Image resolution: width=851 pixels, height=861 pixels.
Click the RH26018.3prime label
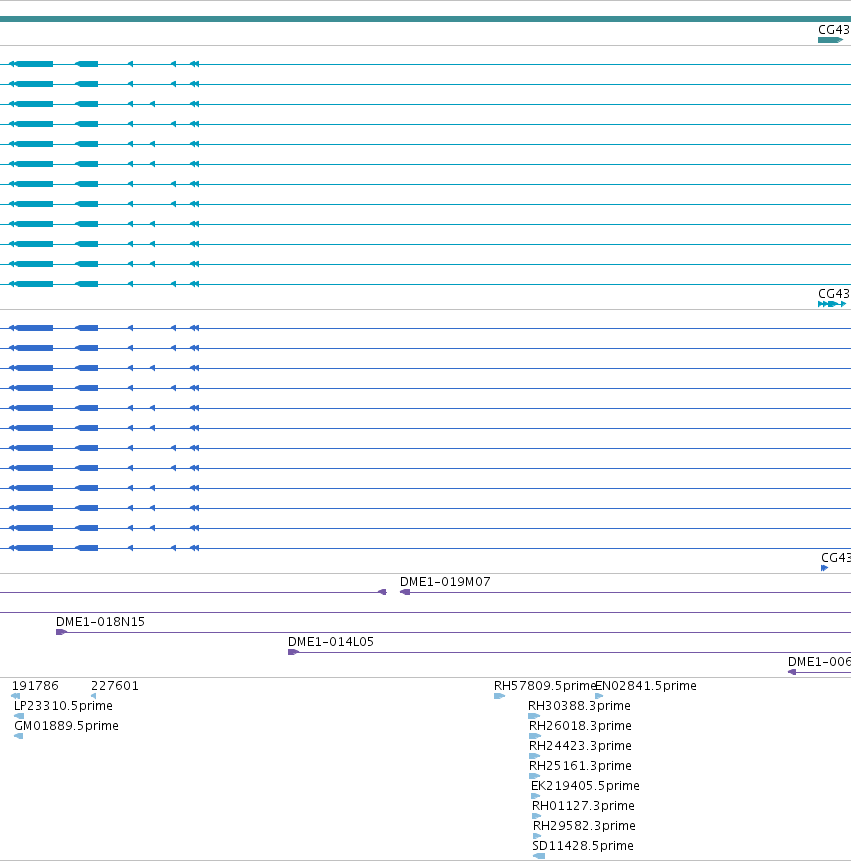pos(580,725)
